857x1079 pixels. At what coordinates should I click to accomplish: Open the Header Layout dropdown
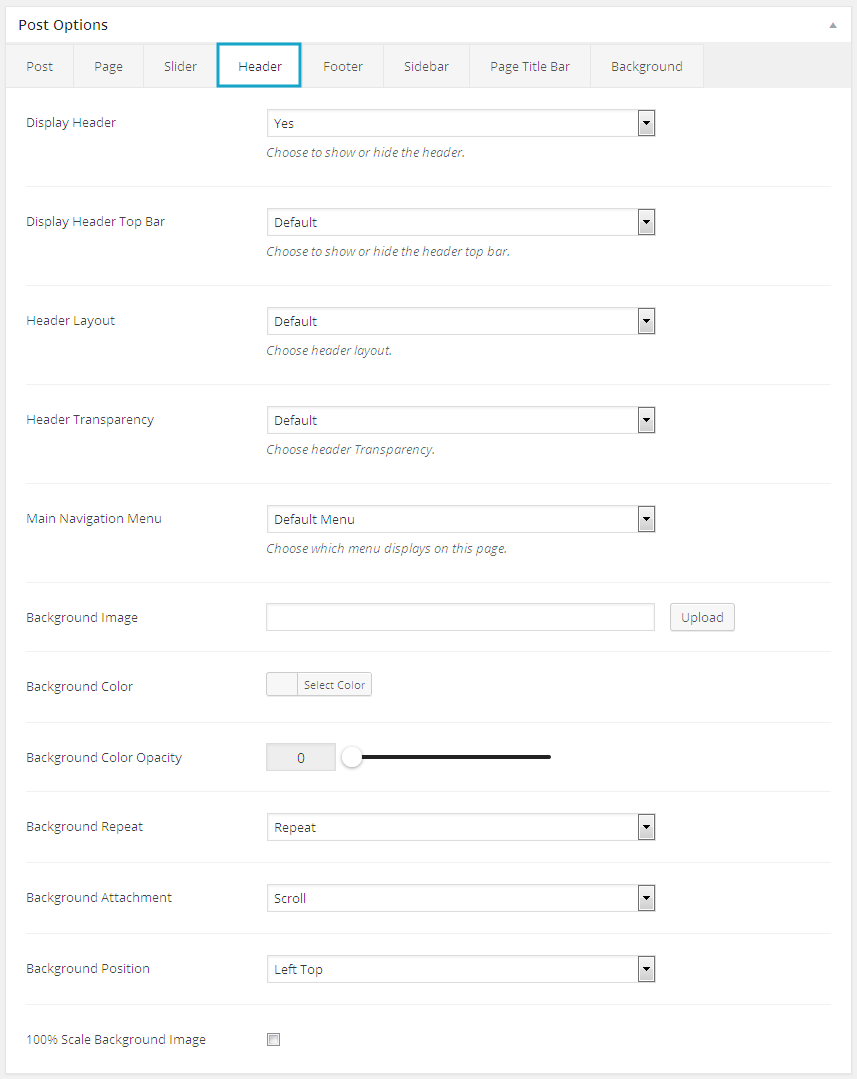tap(460, 321)
